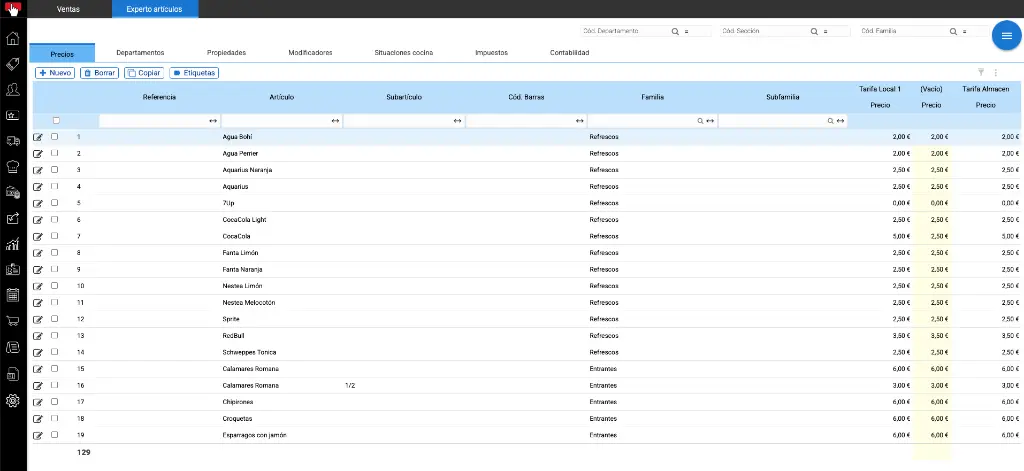The image size is (1024, 471).
Task: Check the box for Schweppes Tonica
Action: (54, 352)
